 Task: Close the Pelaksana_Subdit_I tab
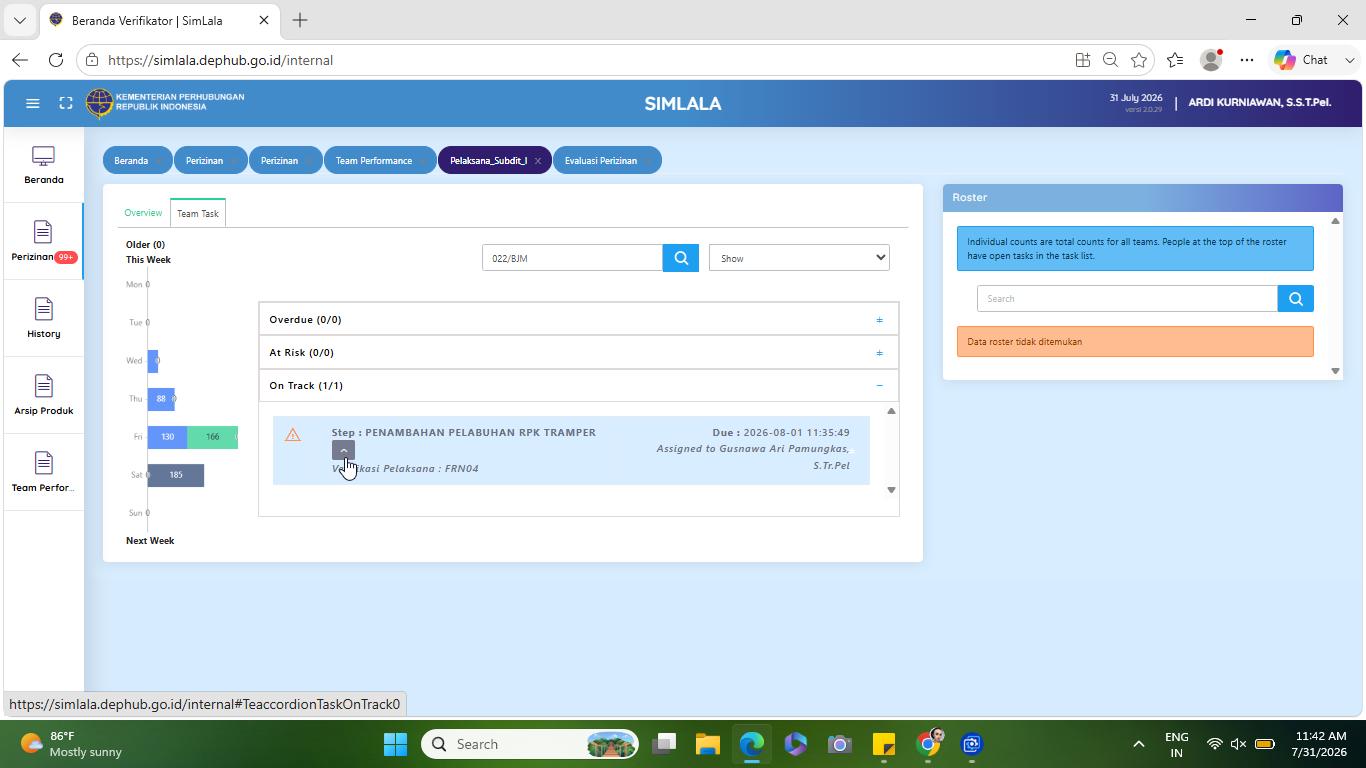[537, 161]
